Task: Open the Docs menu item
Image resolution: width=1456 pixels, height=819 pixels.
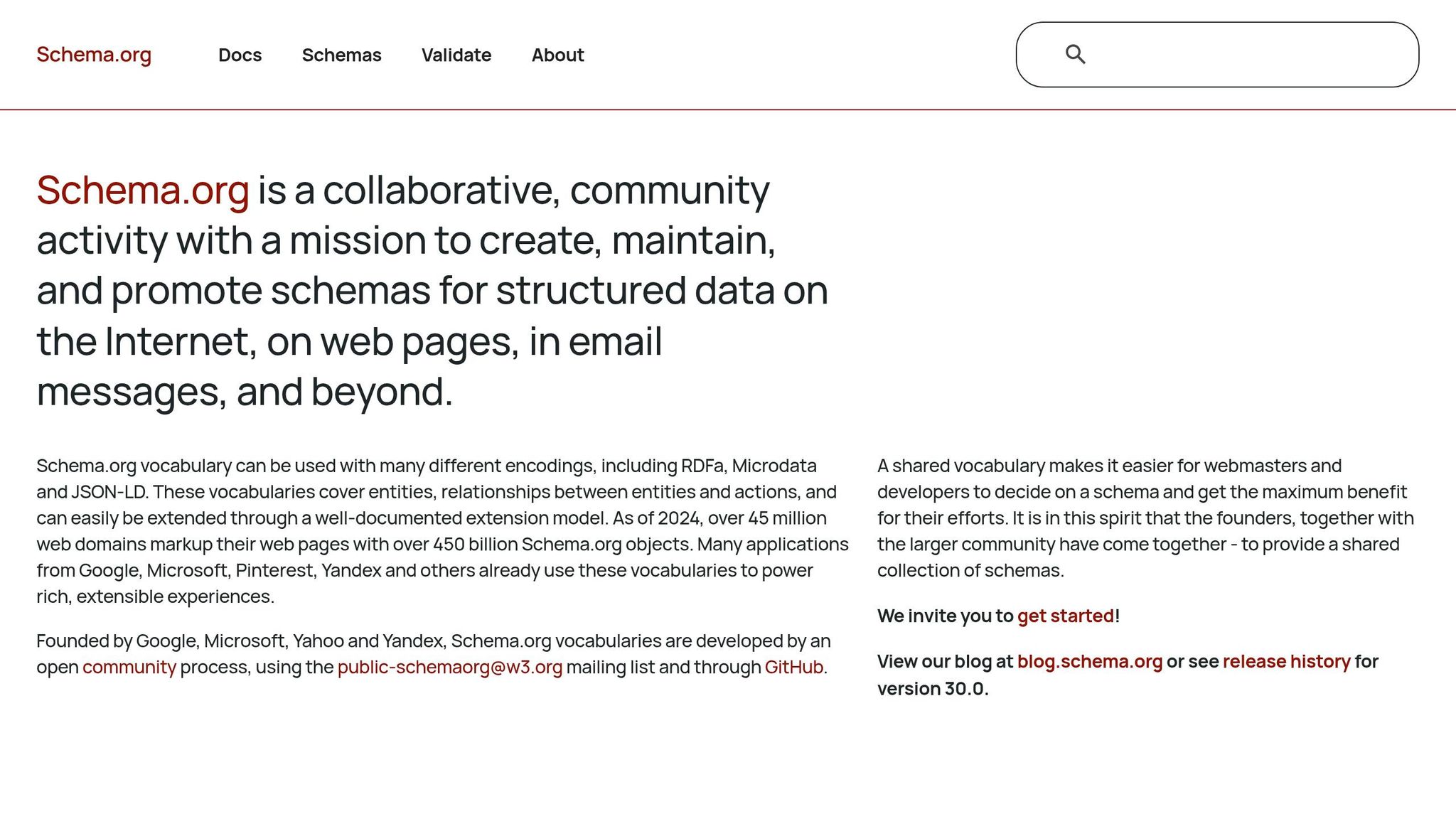Action: [x=240, y=55]
